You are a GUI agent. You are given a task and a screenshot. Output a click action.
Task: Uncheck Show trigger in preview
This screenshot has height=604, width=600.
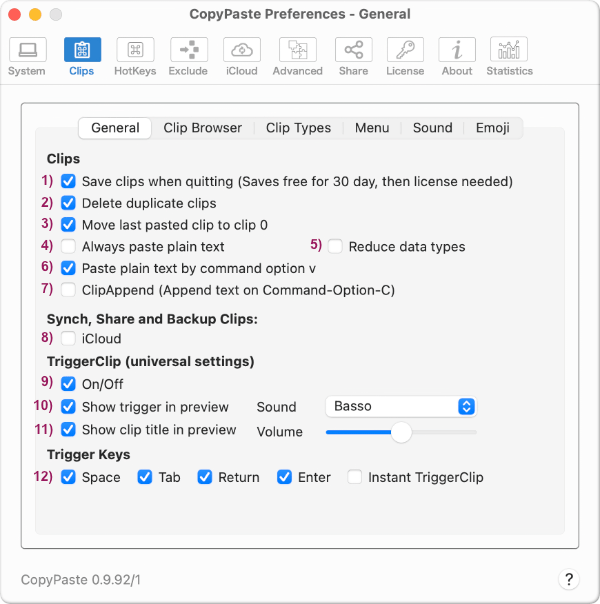point(68,407)
